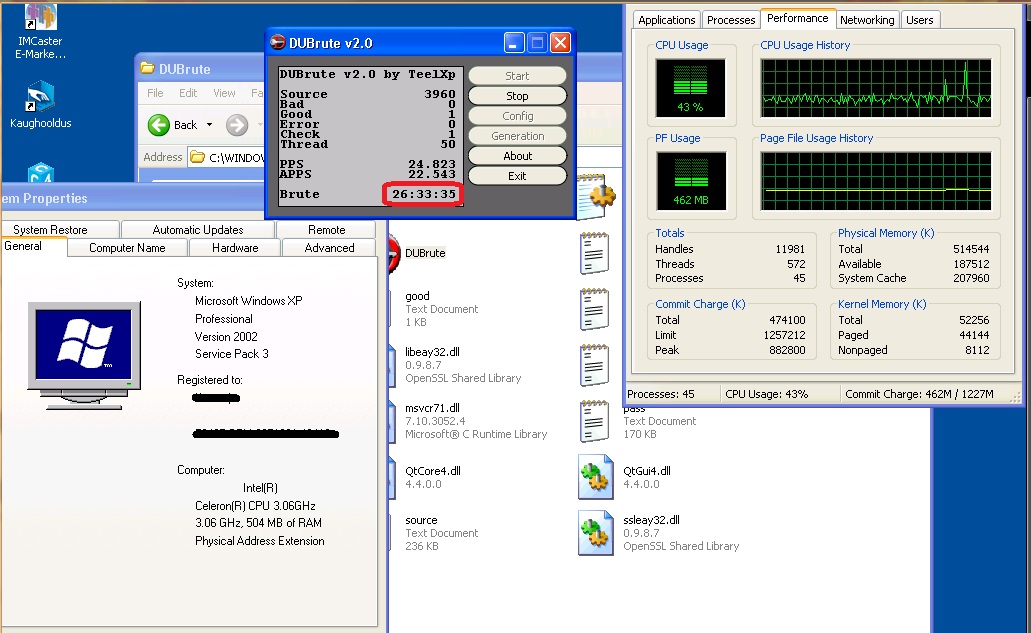Click the PF Usage 462 MB meter

tap(690, 181)
